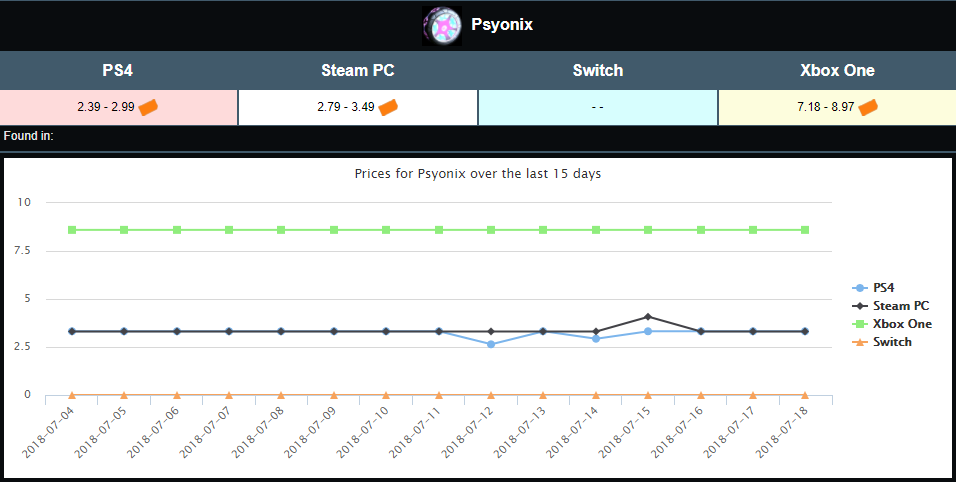The width and height of the screenshot is (956, 482).
Task: Click the Psyonix item title
Action: [x=502, y=24]
